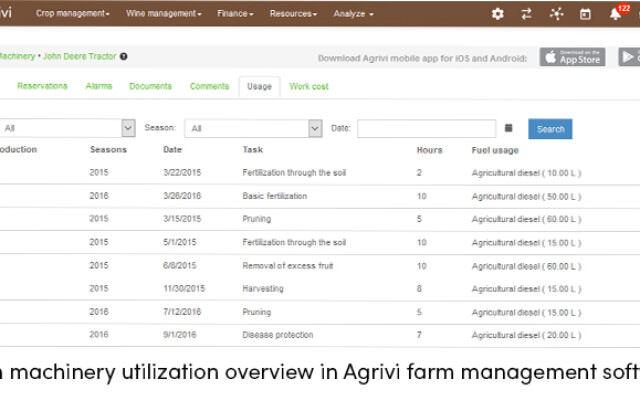Click the 11/30/2015 date cell
Image resolution: width=640 pixels, height=400 pixels.
[x=184, y=289]
